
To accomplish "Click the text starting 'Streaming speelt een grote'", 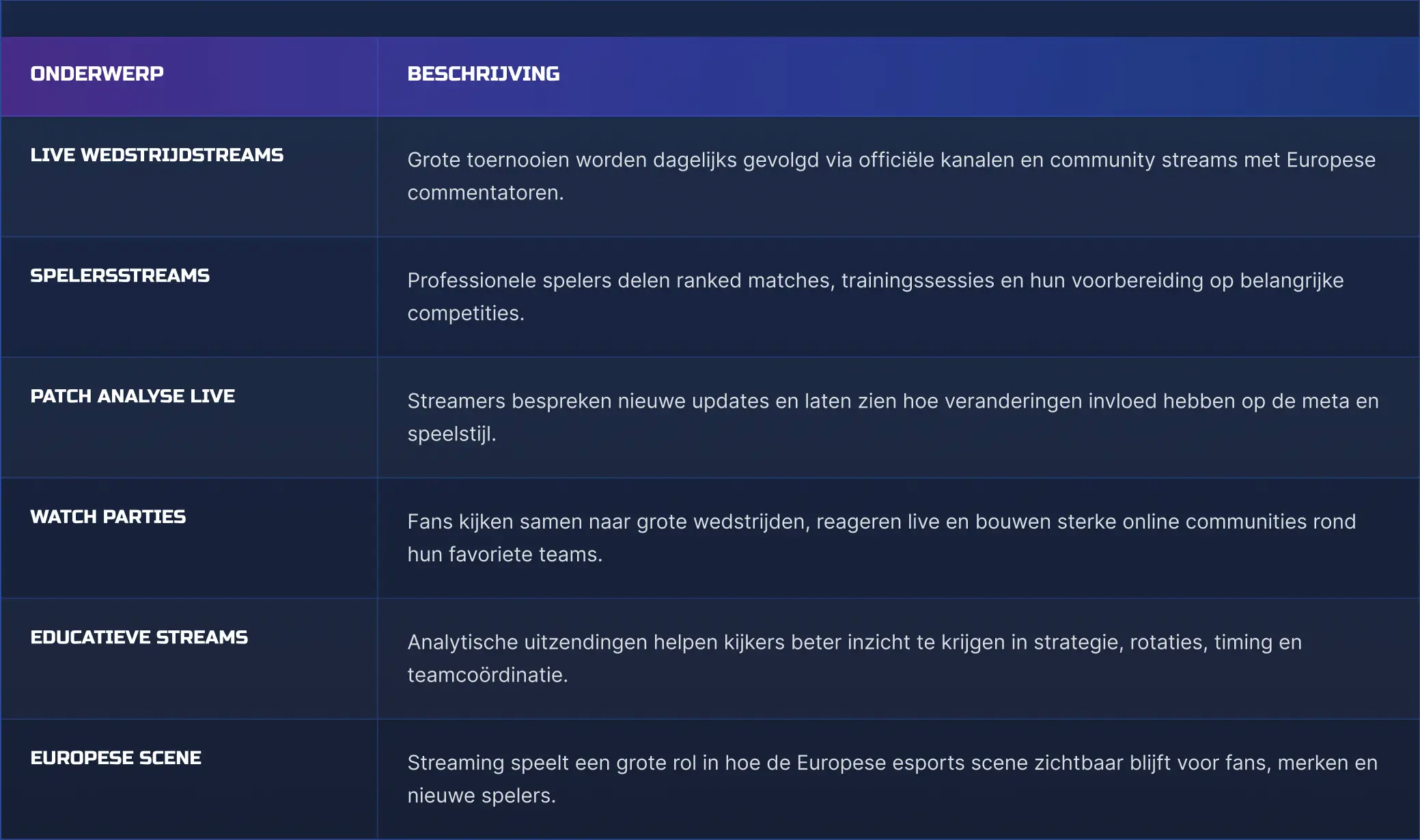I will click(892, 763).
